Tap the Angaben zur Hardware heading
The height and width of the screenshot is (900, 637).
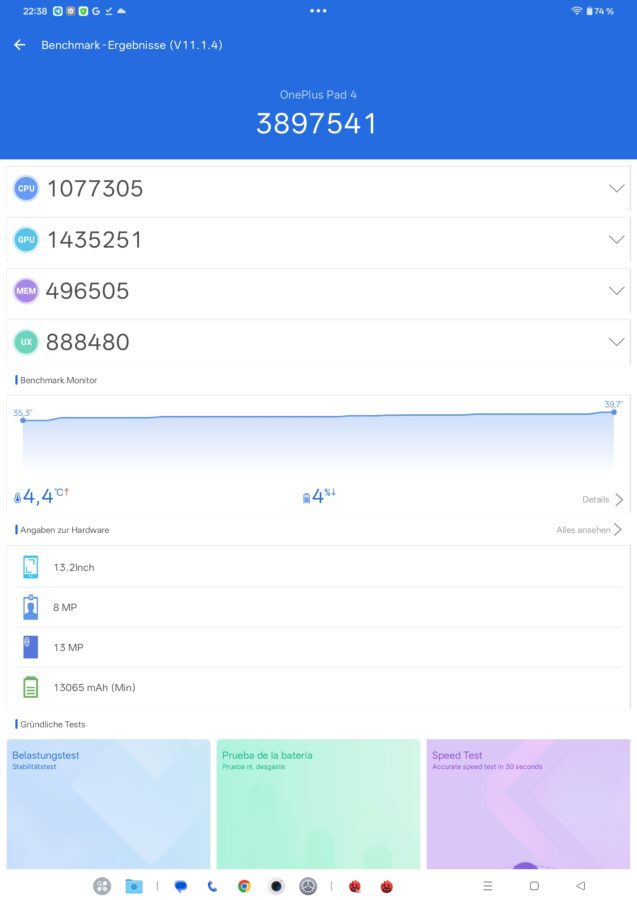64,530
